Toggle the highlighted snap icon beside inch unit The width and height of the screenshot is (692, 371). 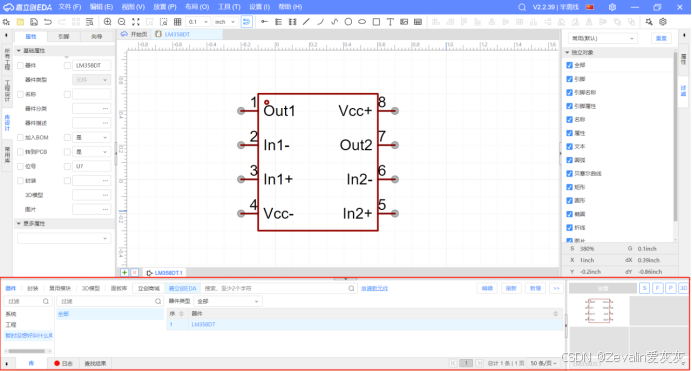(x=247, y=22)
